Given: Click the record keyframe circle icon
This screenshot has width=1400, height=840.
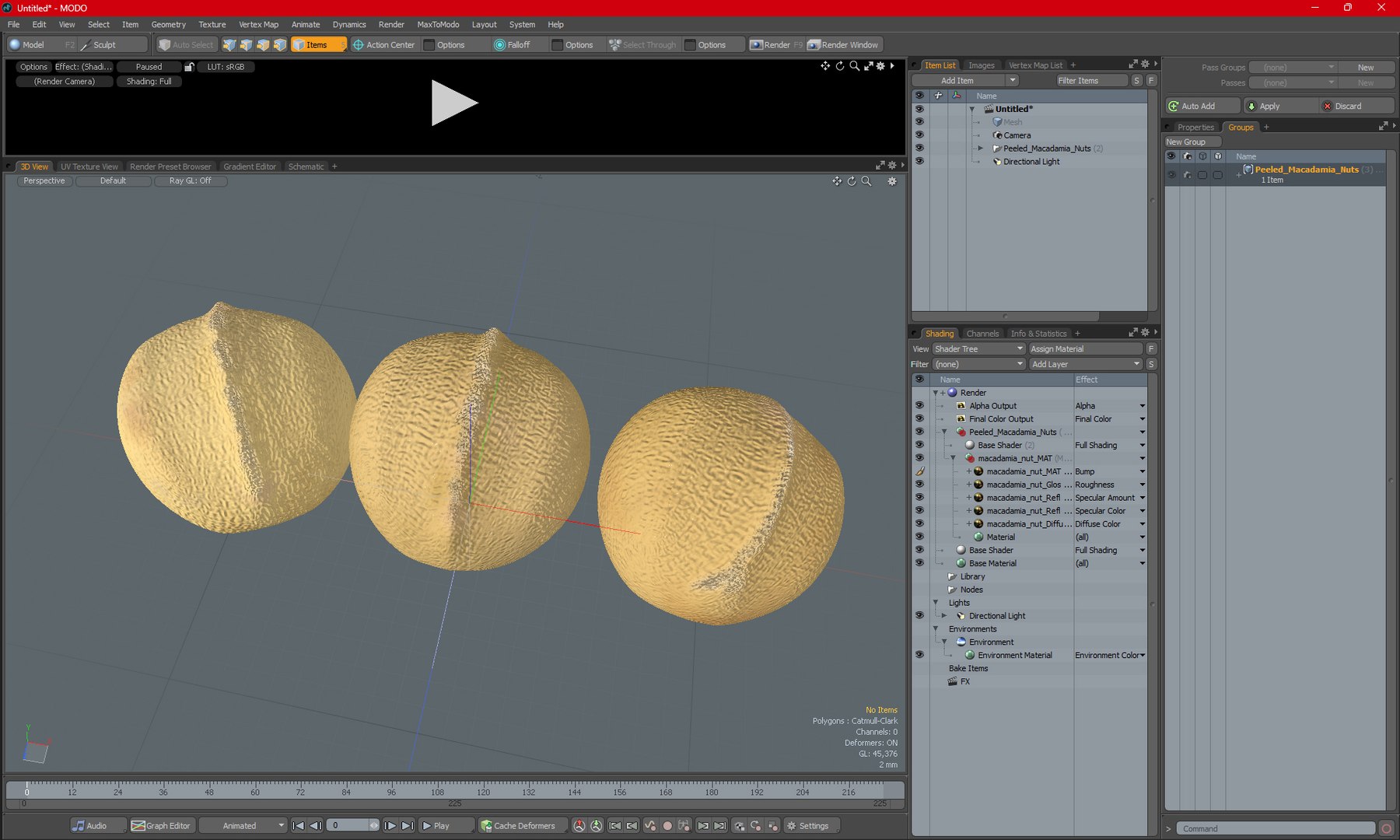Looking at the screenshot, I should point(667,825).
